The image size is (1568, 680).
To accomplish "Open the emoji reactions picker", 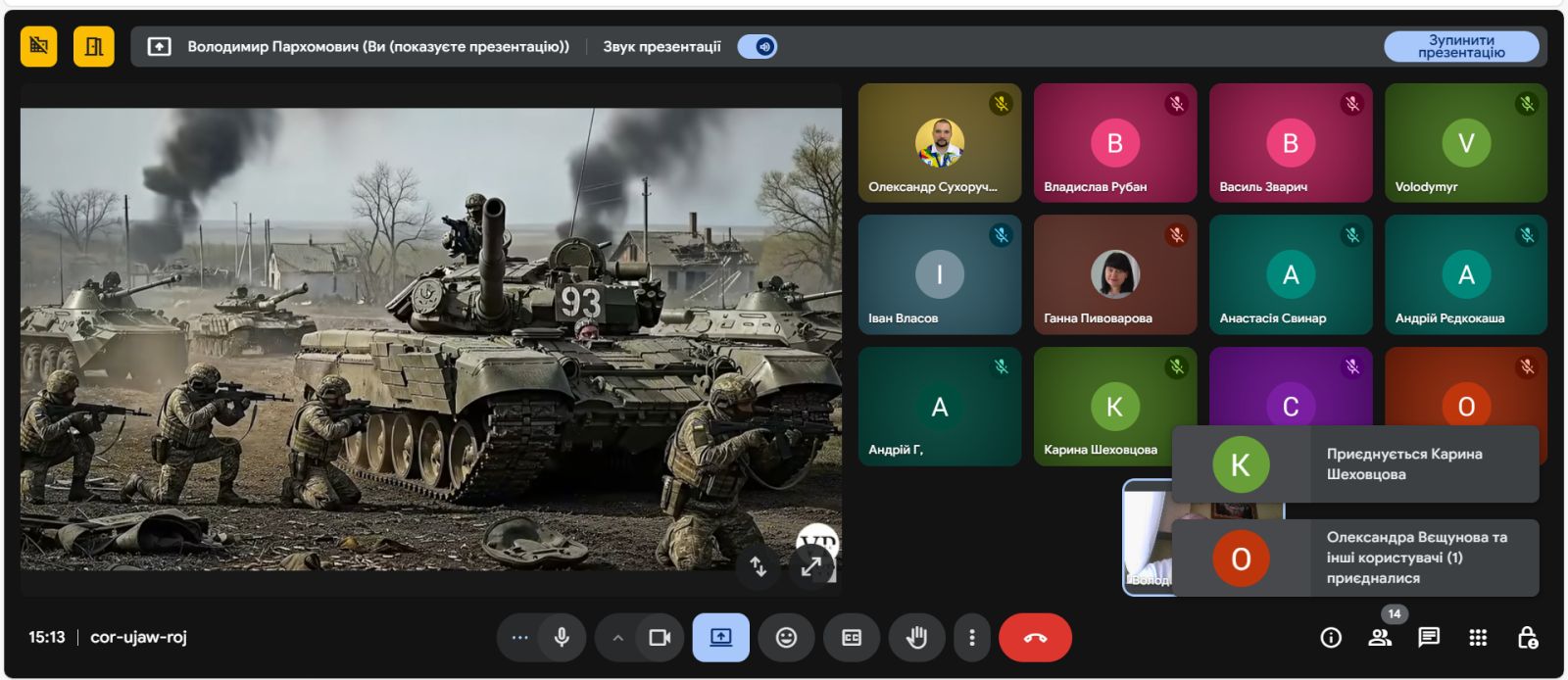I will [786, 638].
